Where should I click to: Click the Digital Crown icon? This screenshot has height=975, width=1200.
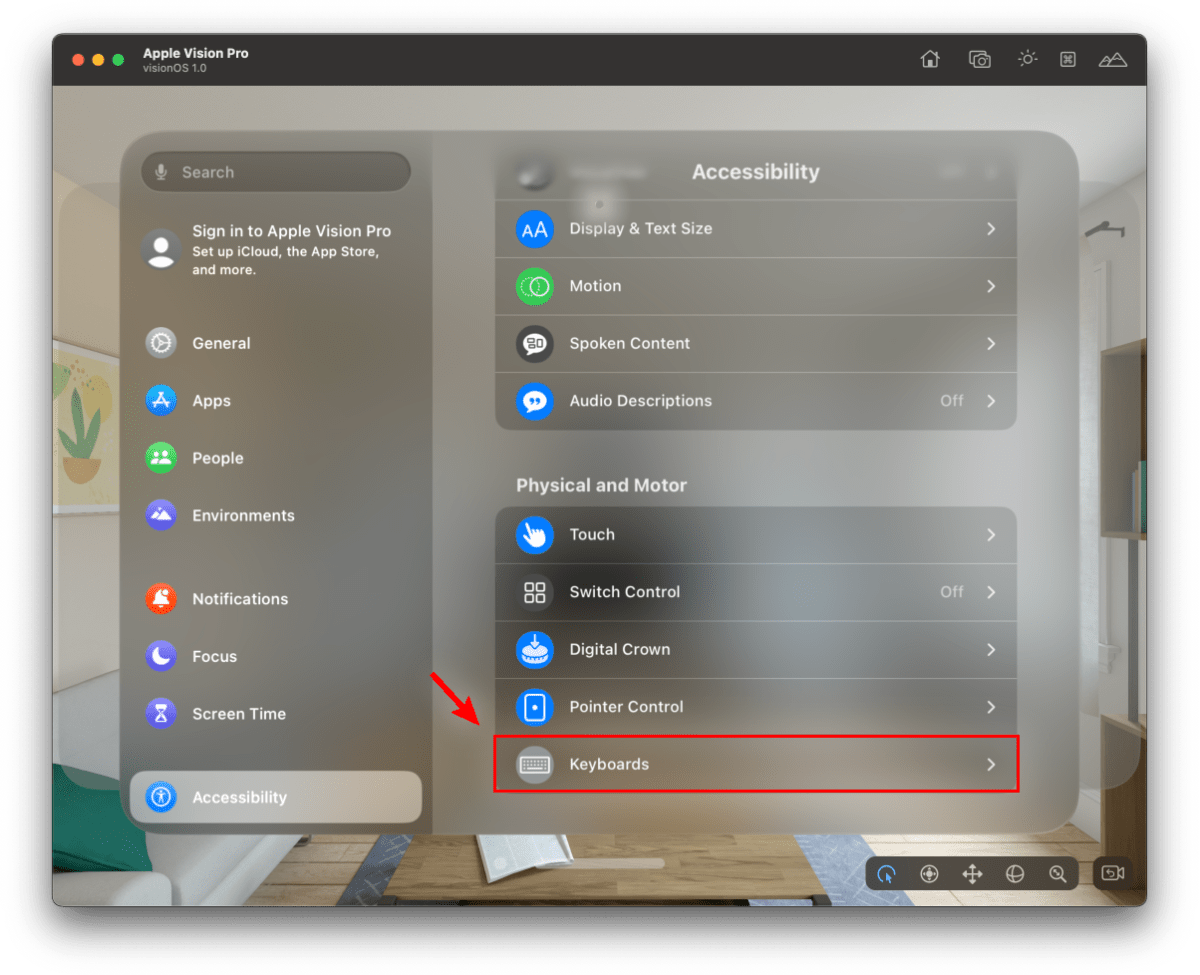(535, 650)
